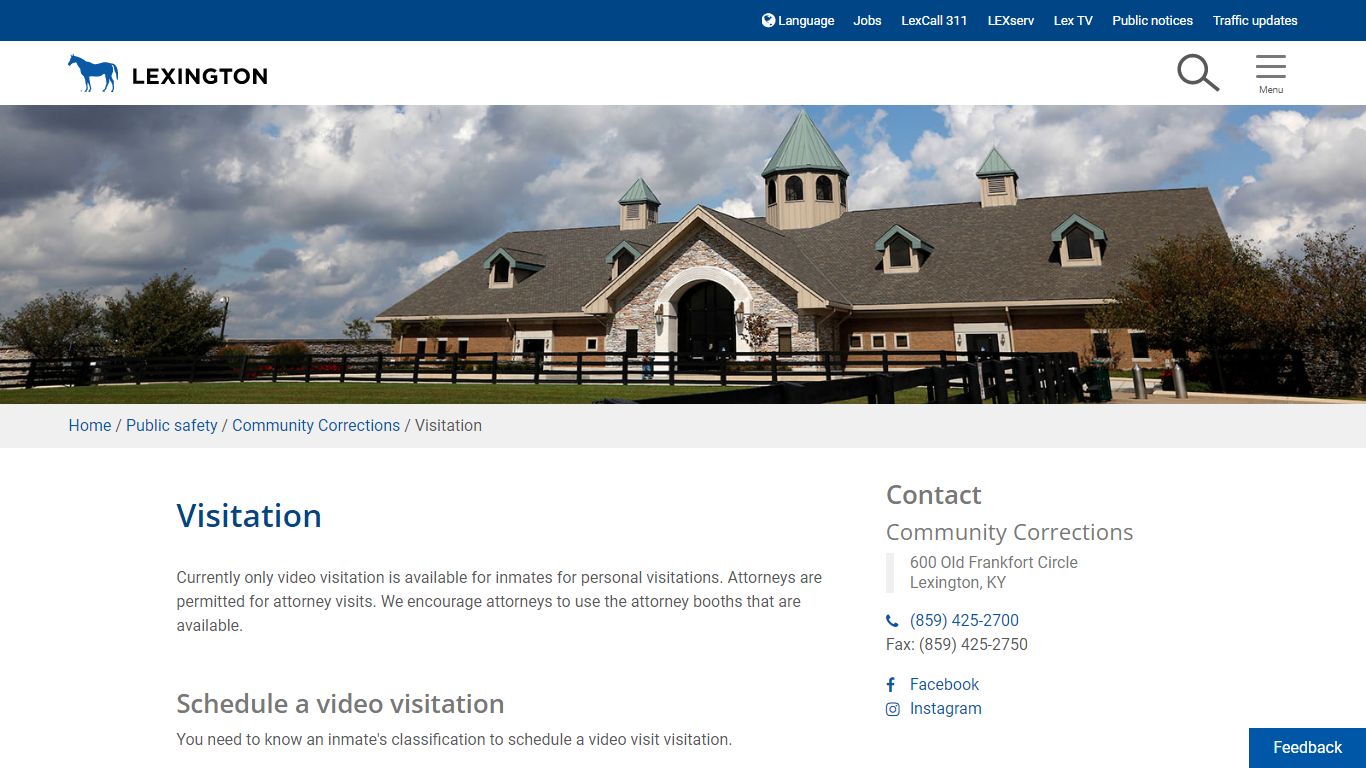Screen dimensions: 1366x768
Task: Click the Instagram icon in Contact
Action: (x=892, y=709)
